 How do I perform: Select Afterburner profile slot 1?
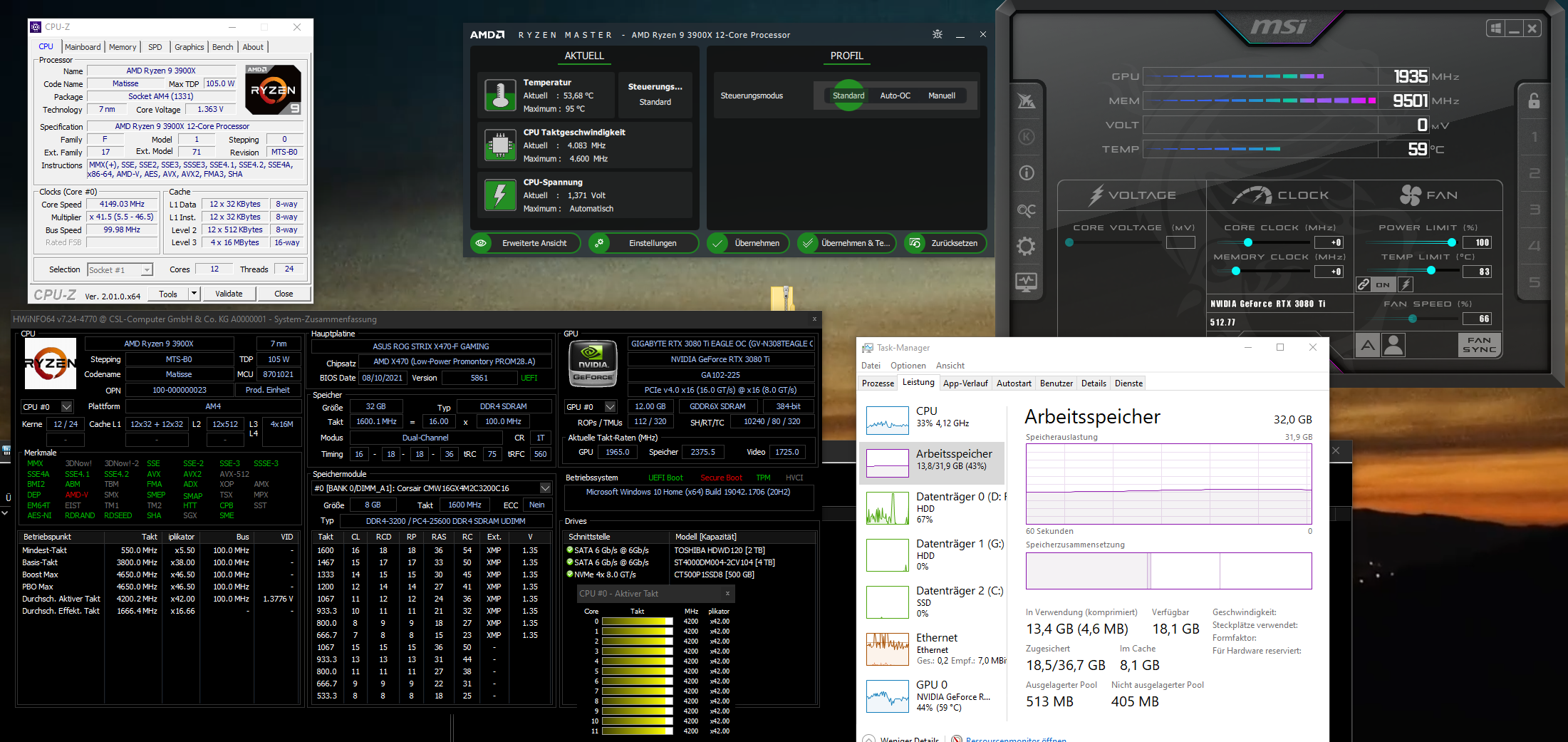coord(1534,137)
